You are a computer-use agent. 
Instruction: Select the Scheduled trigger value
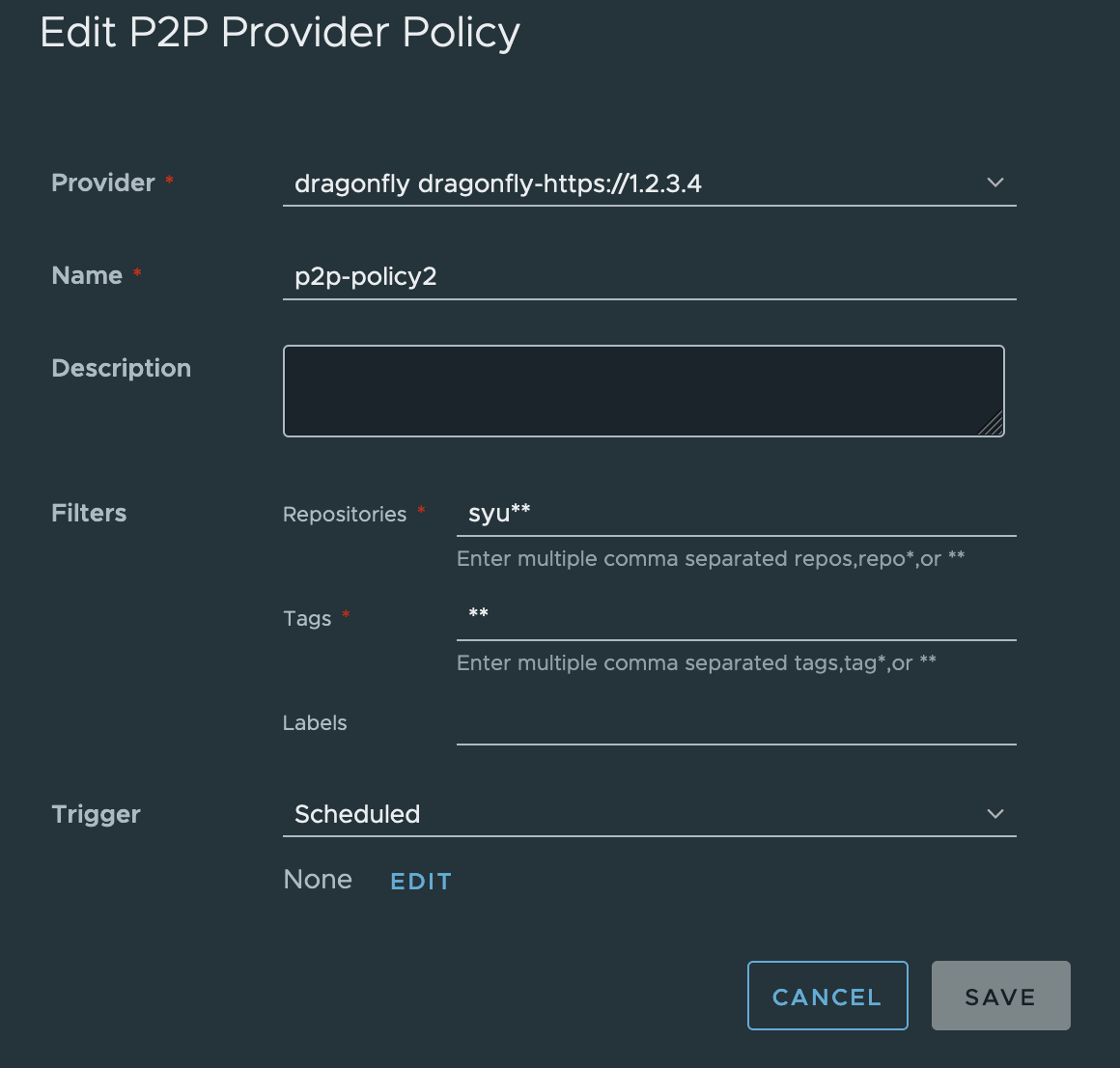click(x=357, y=814)
